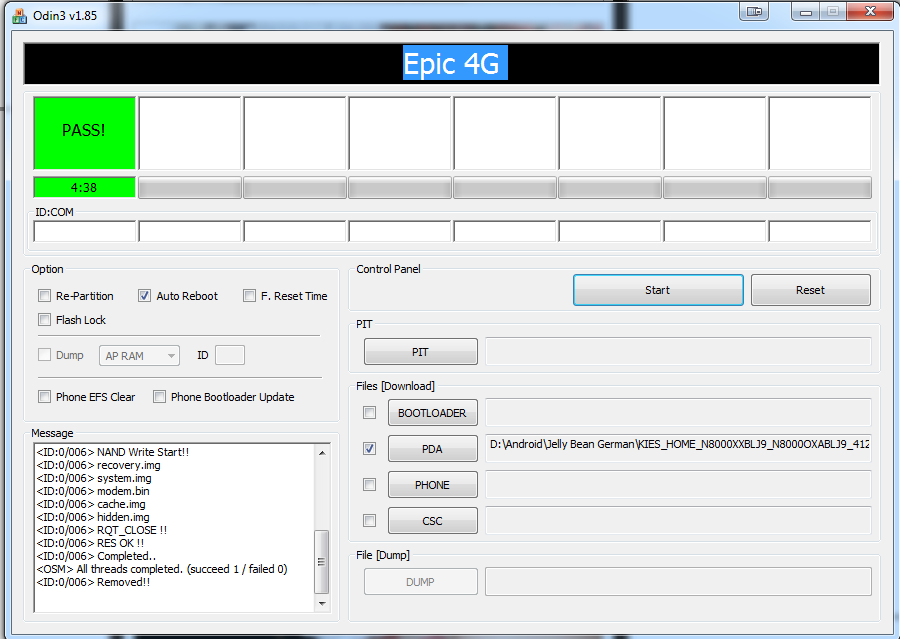Select the 'RQT_CLOSE !!' log line
The width and height of the screenshot is (900, 639).
coord(102,530)
